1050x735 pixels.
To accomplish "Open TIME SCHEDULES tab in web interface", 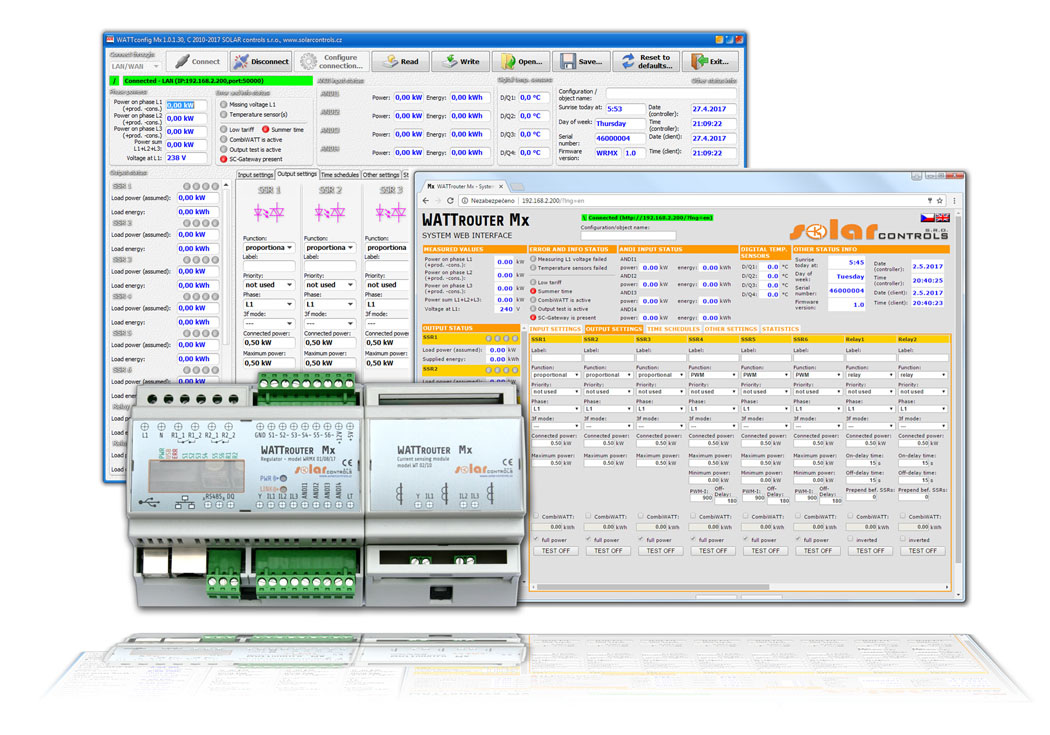I will [673, 329].
